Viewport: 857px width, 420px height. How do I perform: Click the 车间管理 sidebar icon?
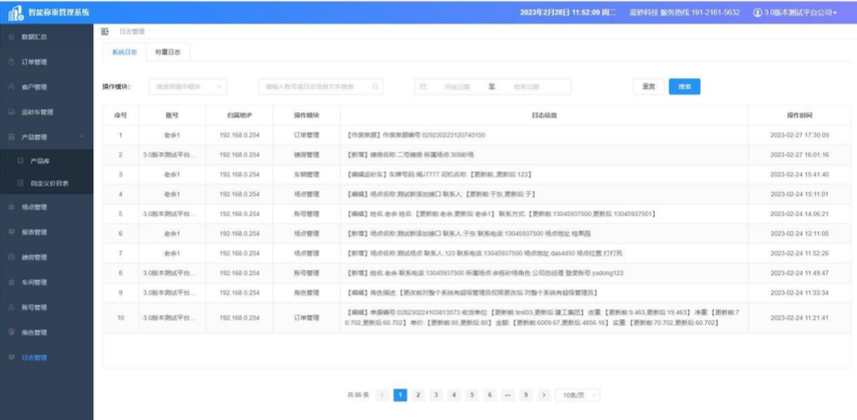[x=11, y=282]
